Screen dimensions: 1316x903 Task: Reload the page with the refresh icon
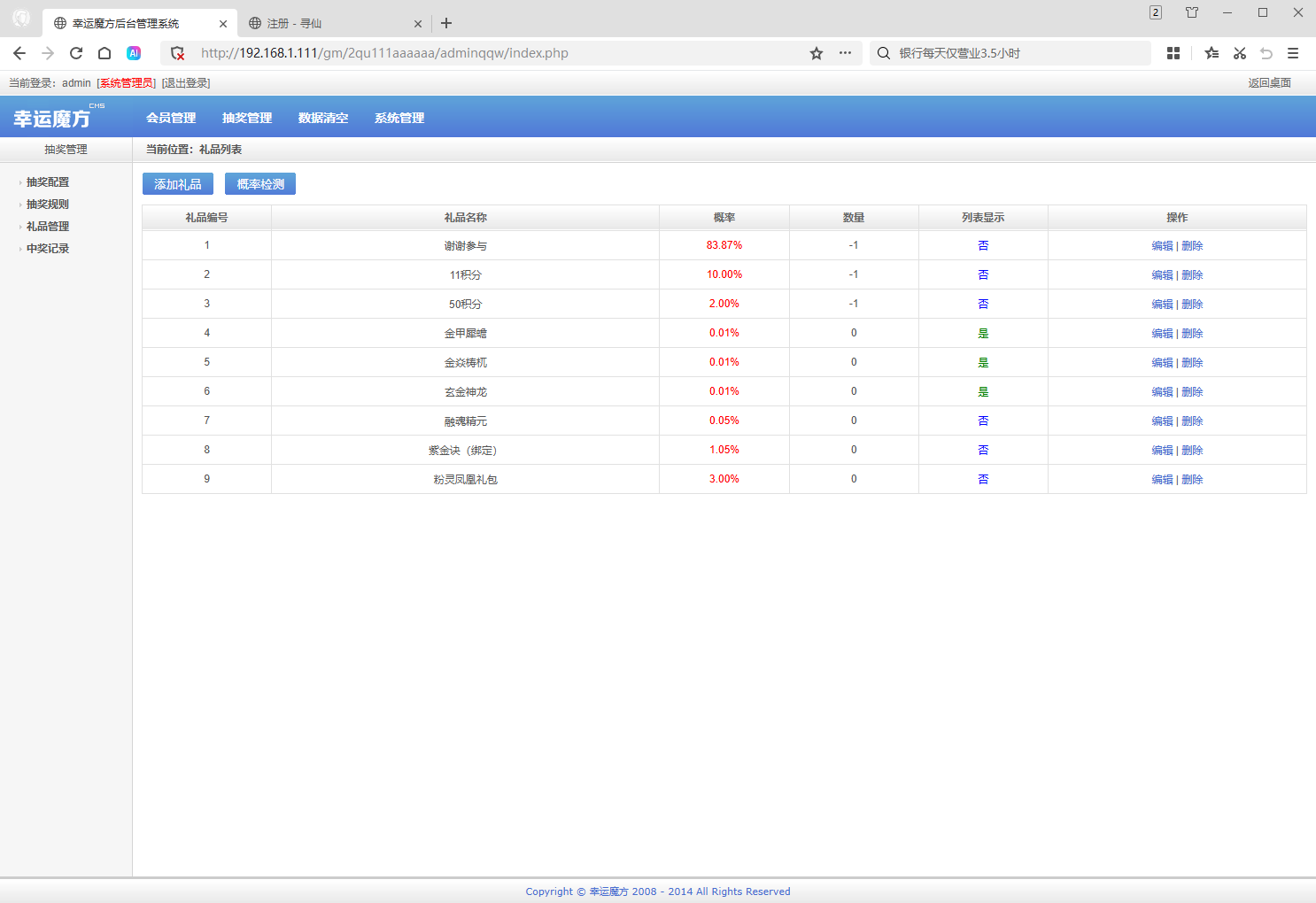tap(76, 53)
